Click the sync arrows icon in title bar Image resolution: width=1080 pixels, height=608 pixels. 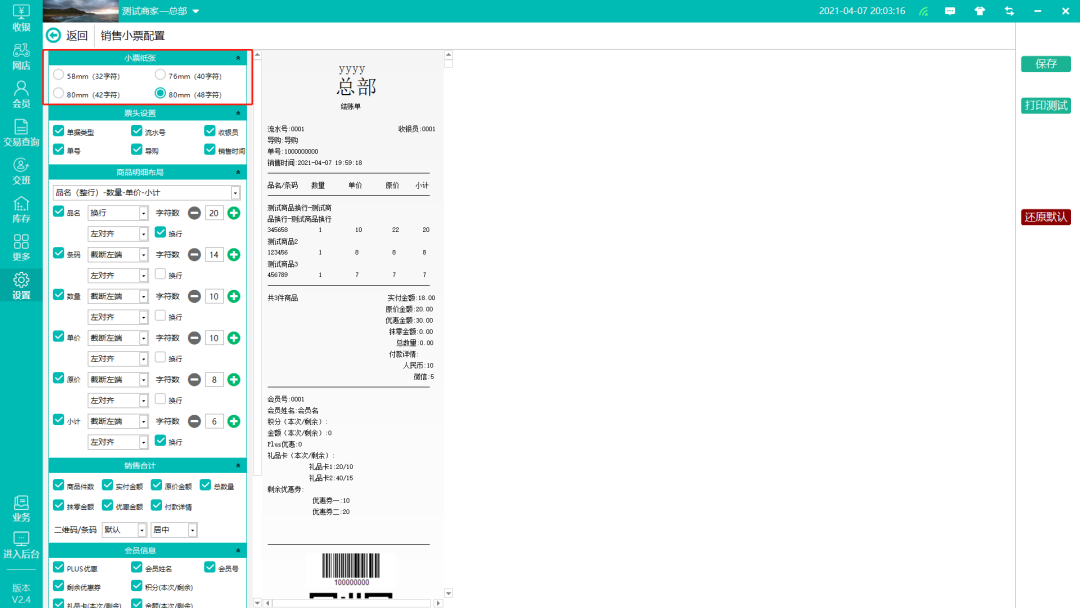pyautogui.click(x=1009, y=11)
